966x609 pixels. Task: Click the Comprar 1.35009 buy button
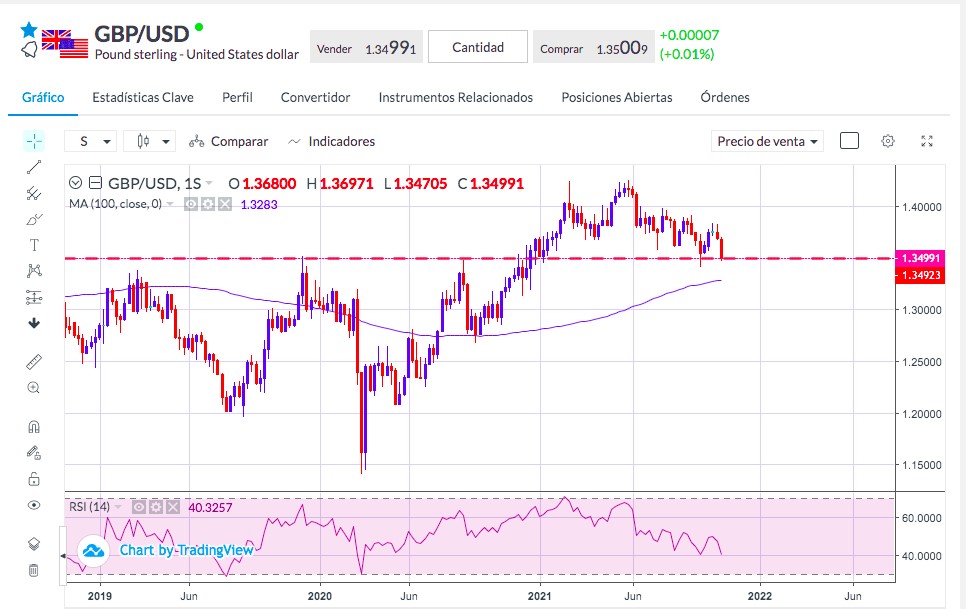[593, 47]
